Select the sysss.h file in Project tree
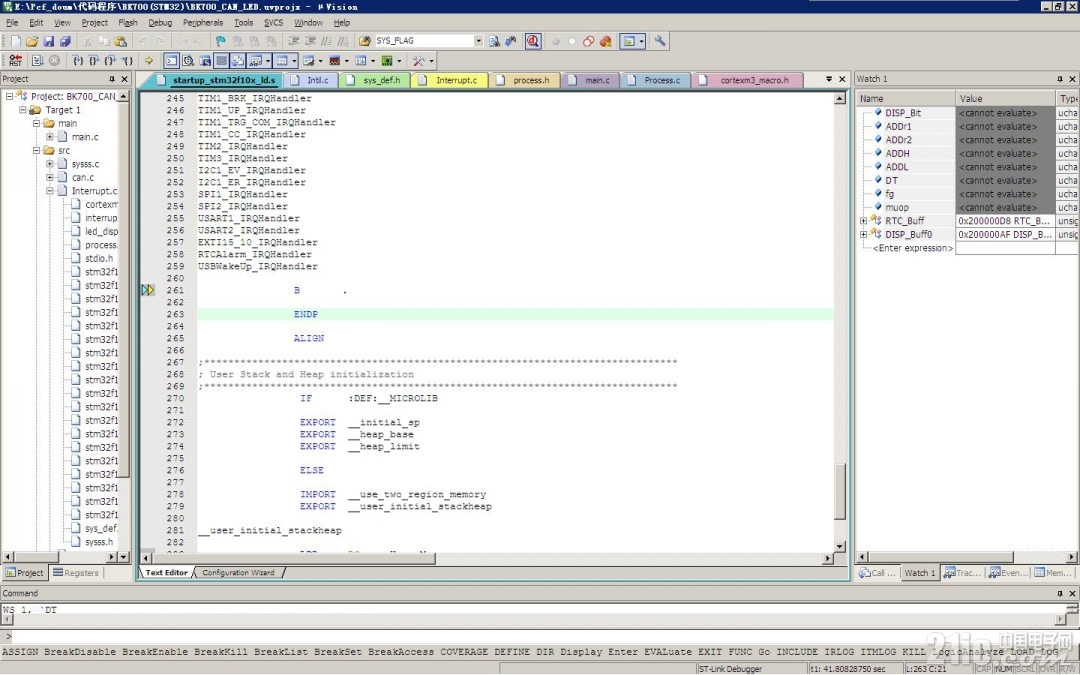The image size is (1080, 675). pyautogui.click(x=98, y=541)
